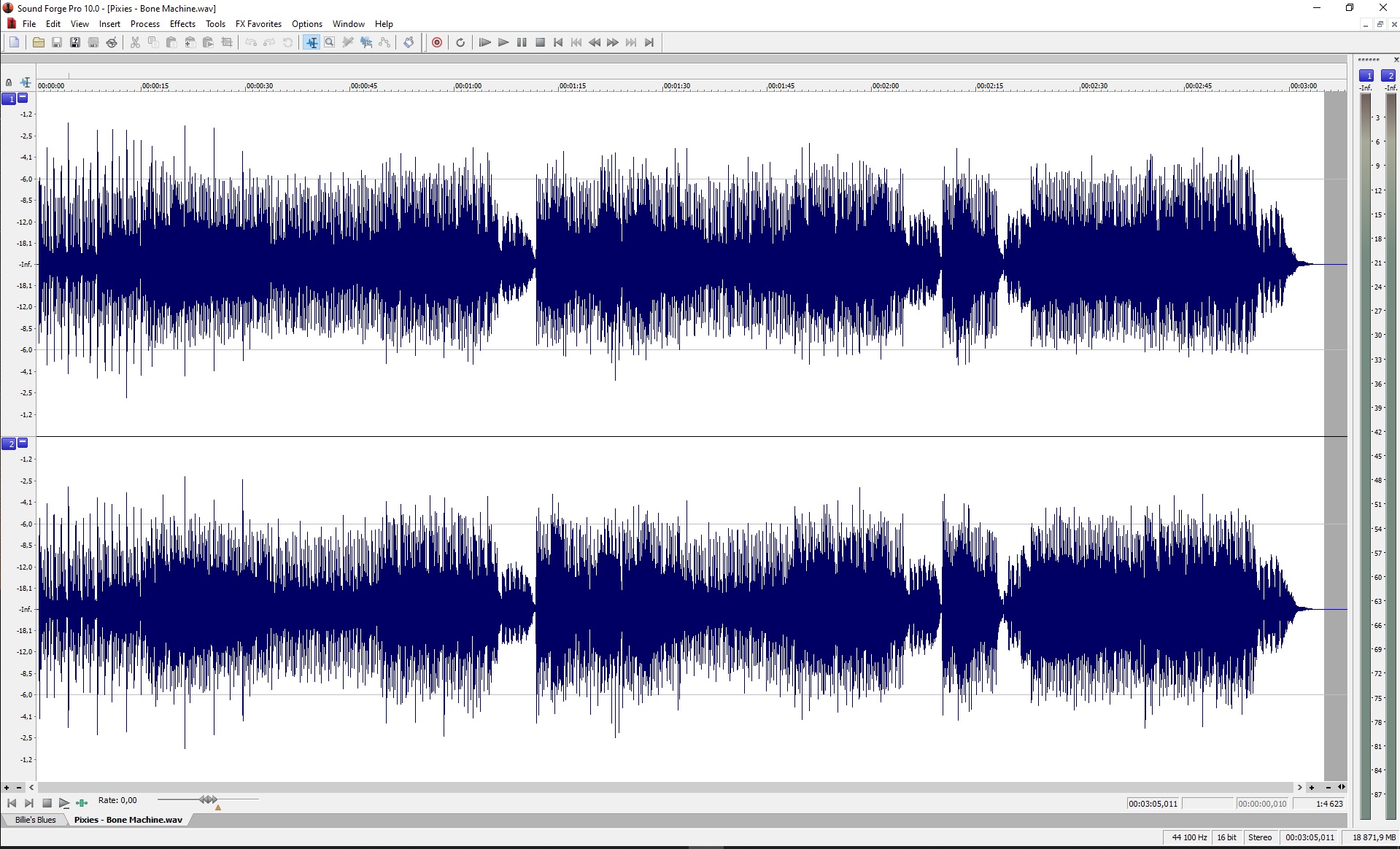
Task: Toggle the lock icon left of time ruler
Action: click(9, 82)
